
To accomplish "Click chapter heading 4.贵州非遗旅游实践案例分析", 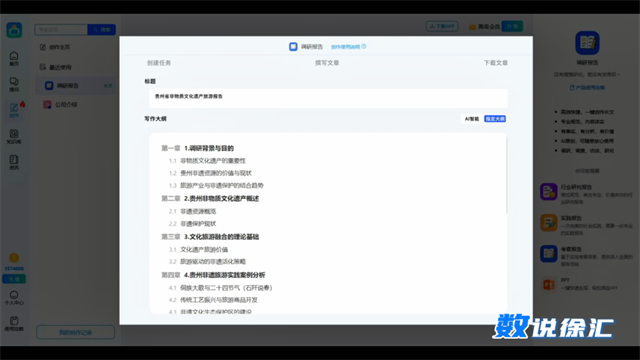I will (224, 275).
